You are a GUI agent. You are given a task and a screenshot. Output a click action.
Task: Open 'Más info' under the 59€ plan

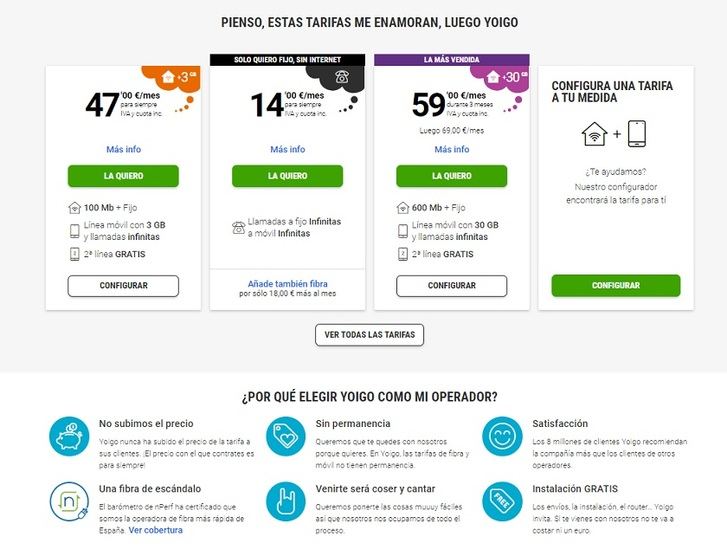451,150
